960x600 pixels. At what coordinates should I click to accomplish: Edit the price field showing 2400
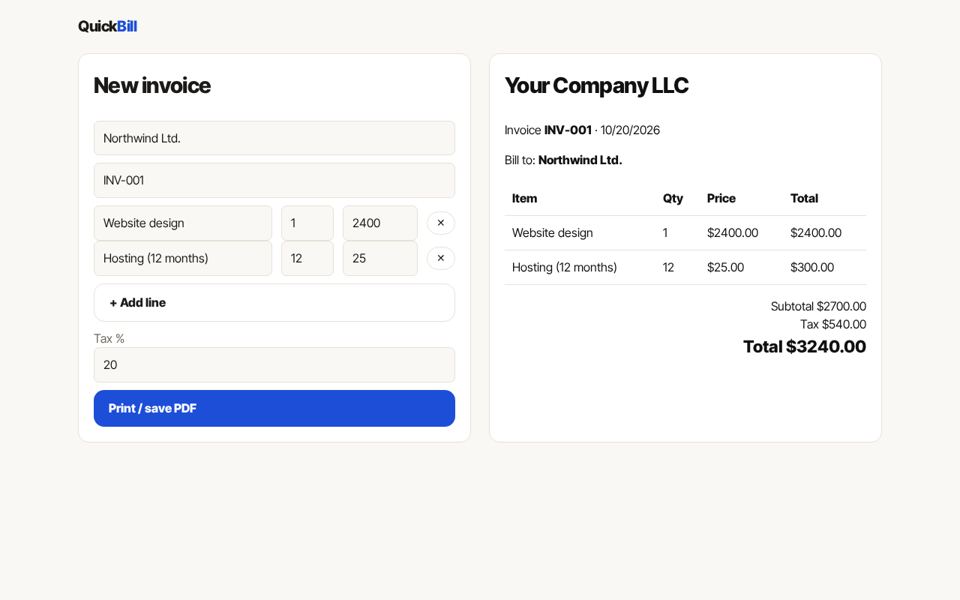pyautogui.click(x=380, y=223)
